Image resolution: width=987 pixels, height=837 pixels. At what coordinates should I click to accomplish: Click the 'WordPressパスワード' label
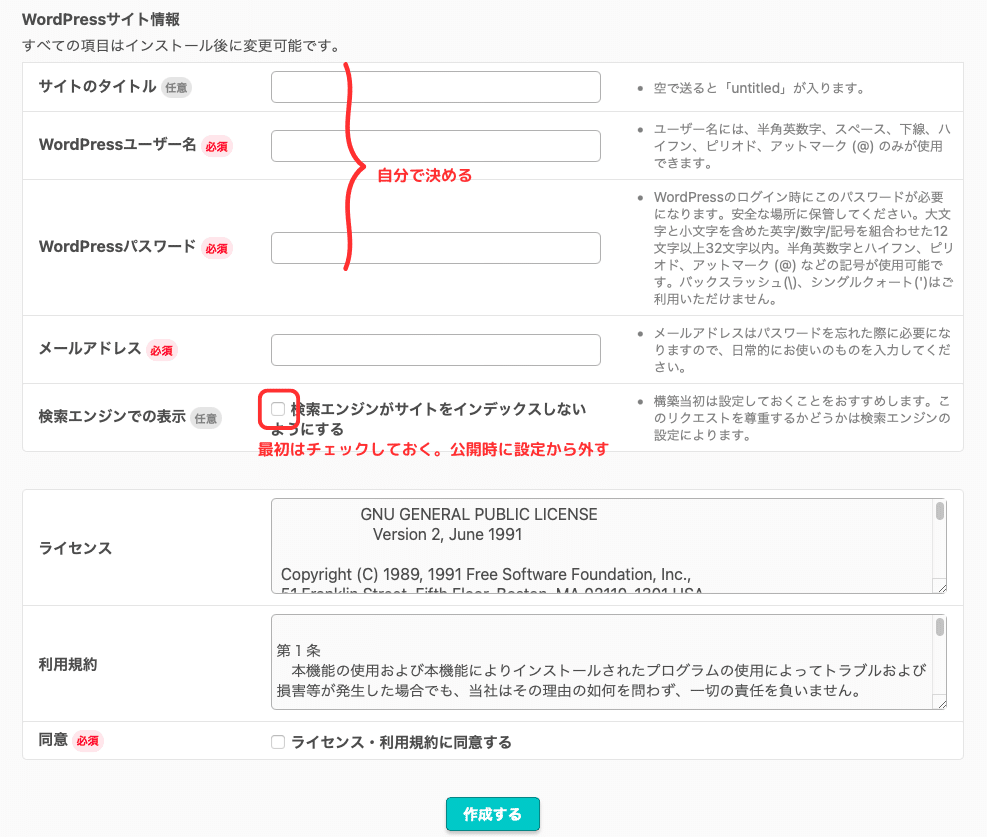[118, 247]
